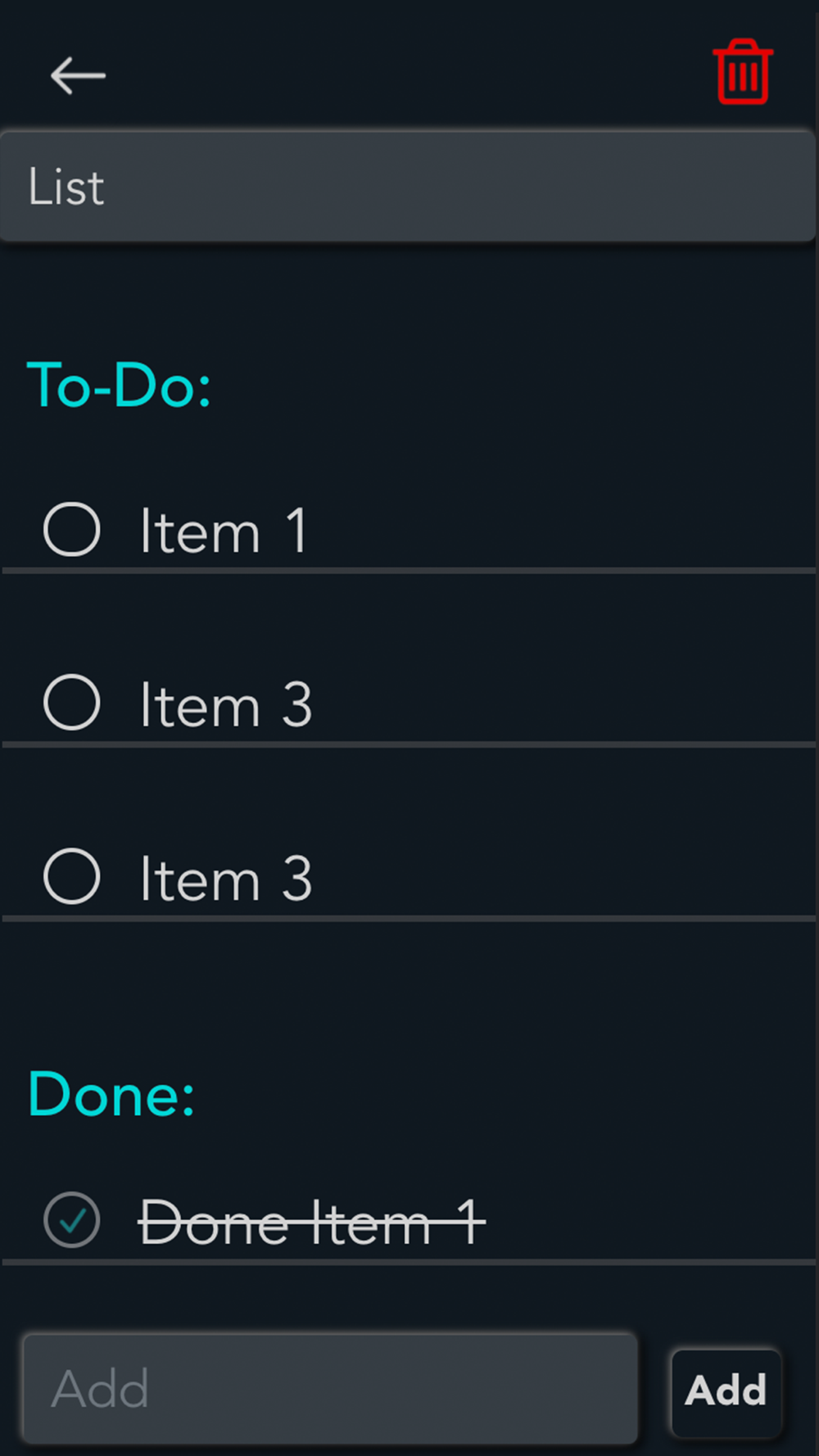Tap the teal check icon beside Done Item 1
The height and width of the screenshot is (1456, 819).
coord(72,1221)
